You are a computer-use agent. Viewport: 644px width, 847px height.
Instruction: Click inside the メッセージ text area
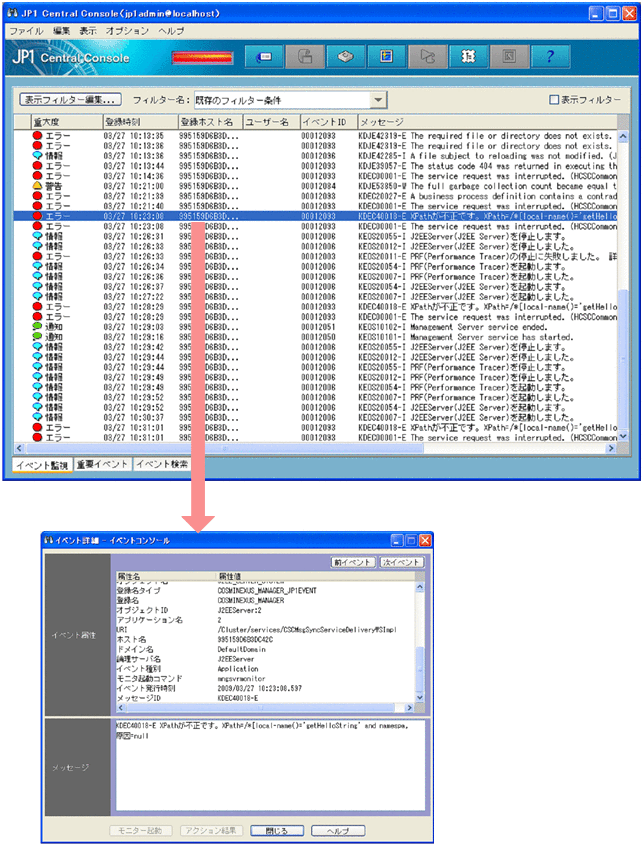[x=270, y=765]
